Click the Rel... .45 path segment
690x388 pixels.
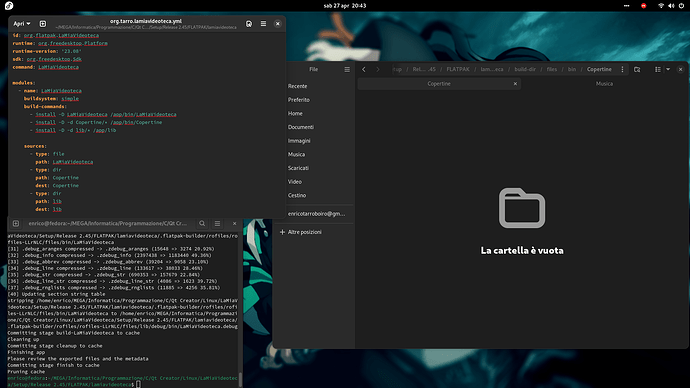coord(424,70)
